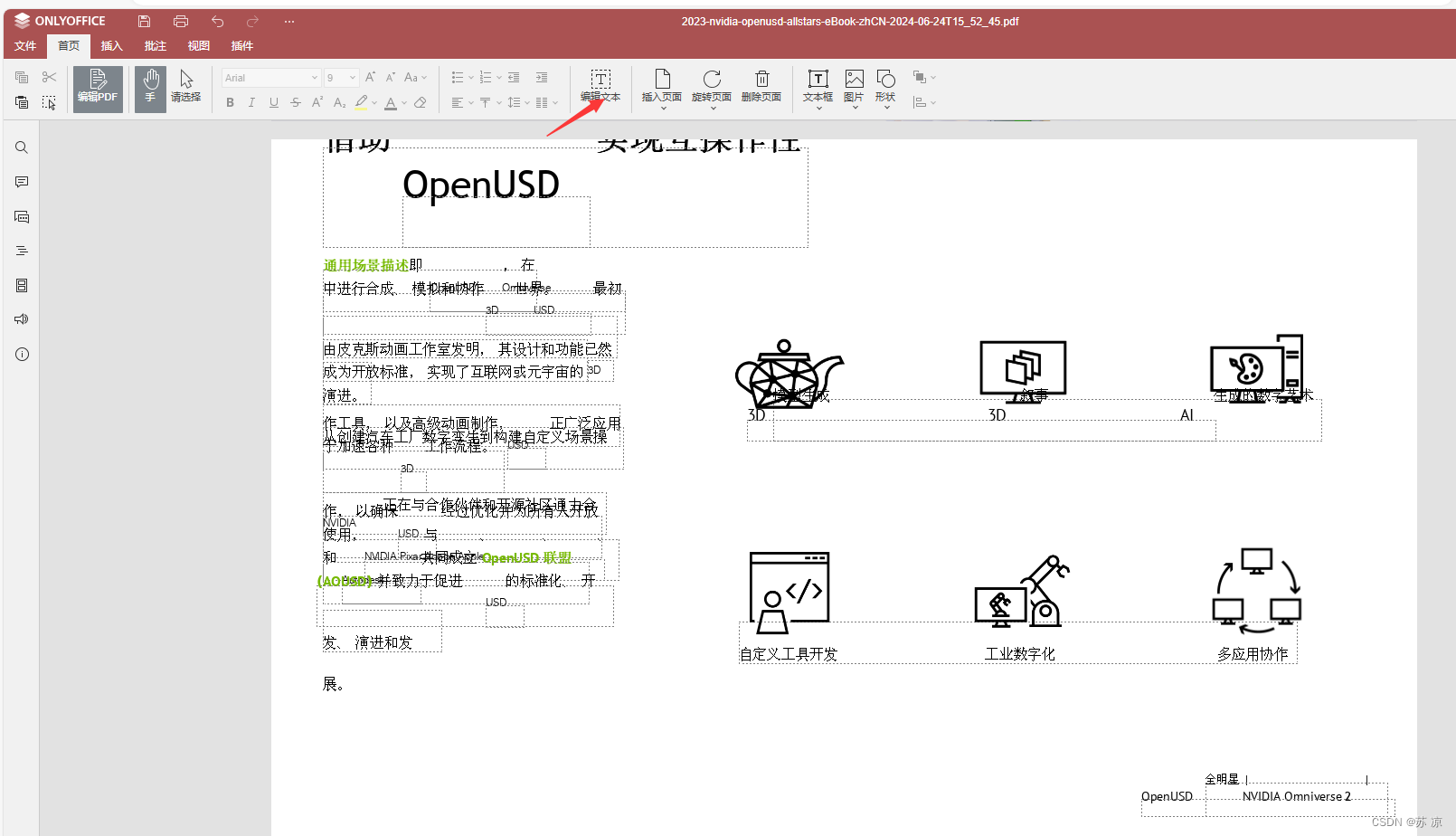Click the three-dot more options icon

point(289,21)
